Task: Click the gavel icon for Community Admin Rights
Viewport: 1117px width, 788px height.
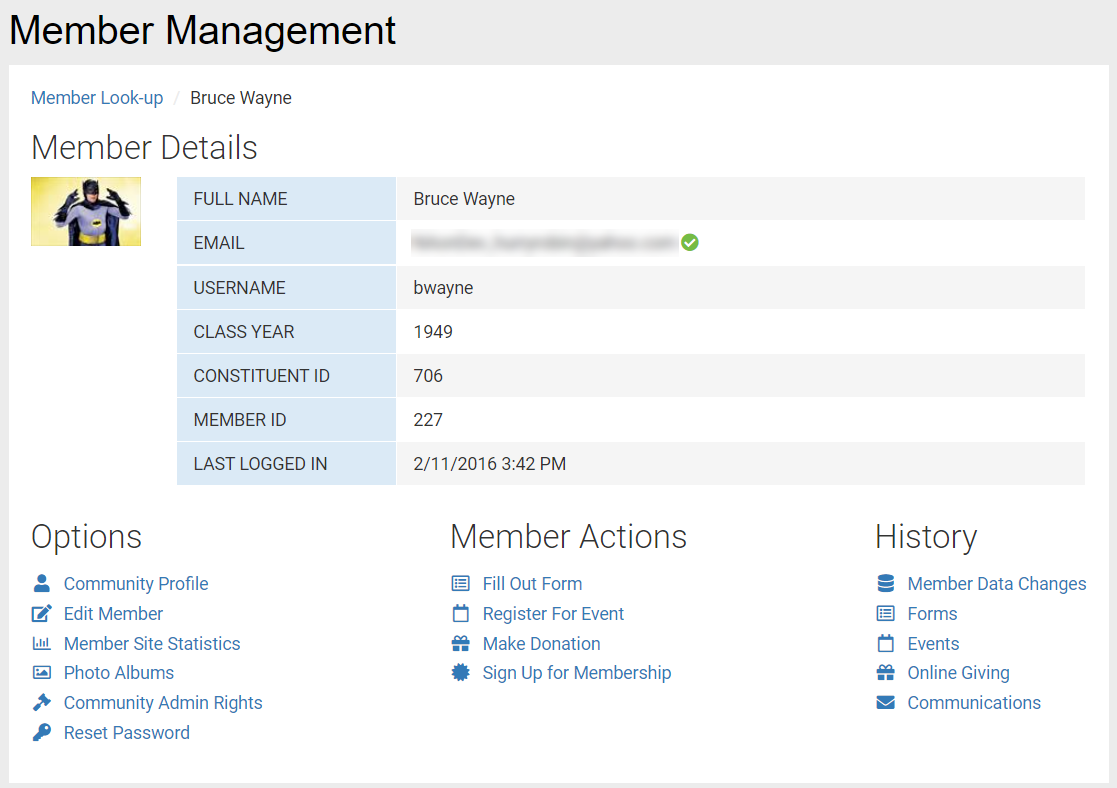Action: coord(40,702)
